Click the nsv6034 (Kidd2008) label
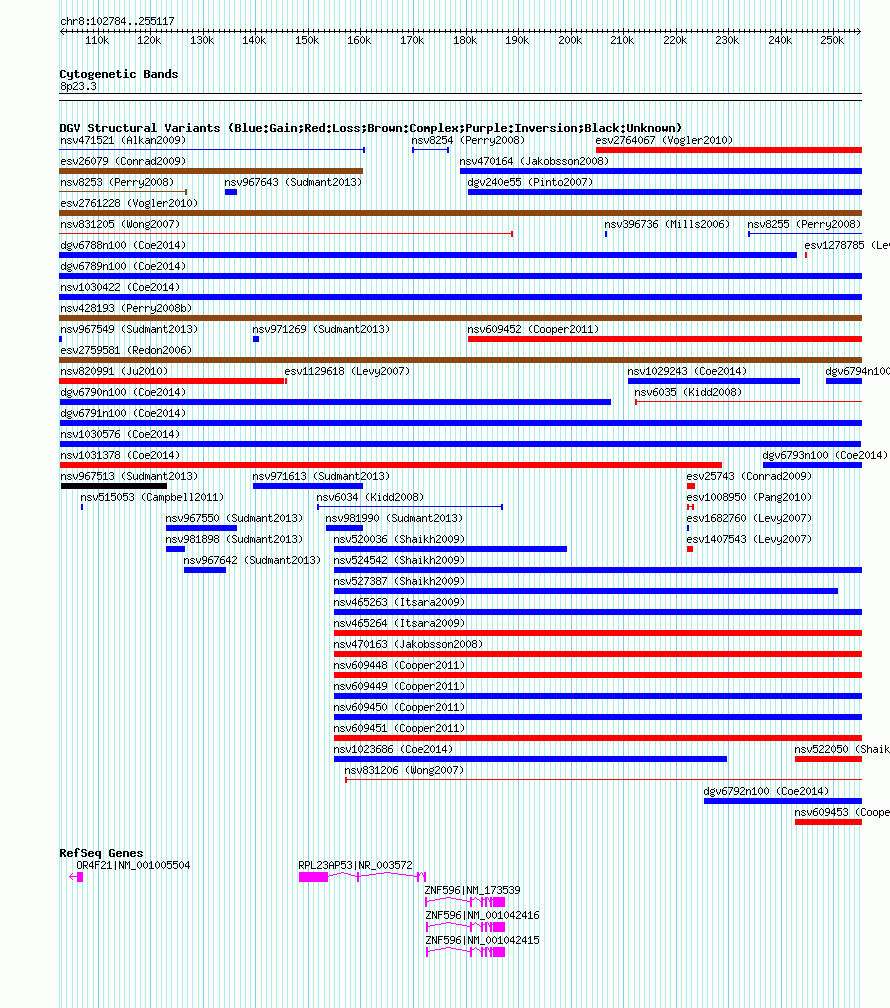Screen dimensions: 890x1008 (370, 498)
